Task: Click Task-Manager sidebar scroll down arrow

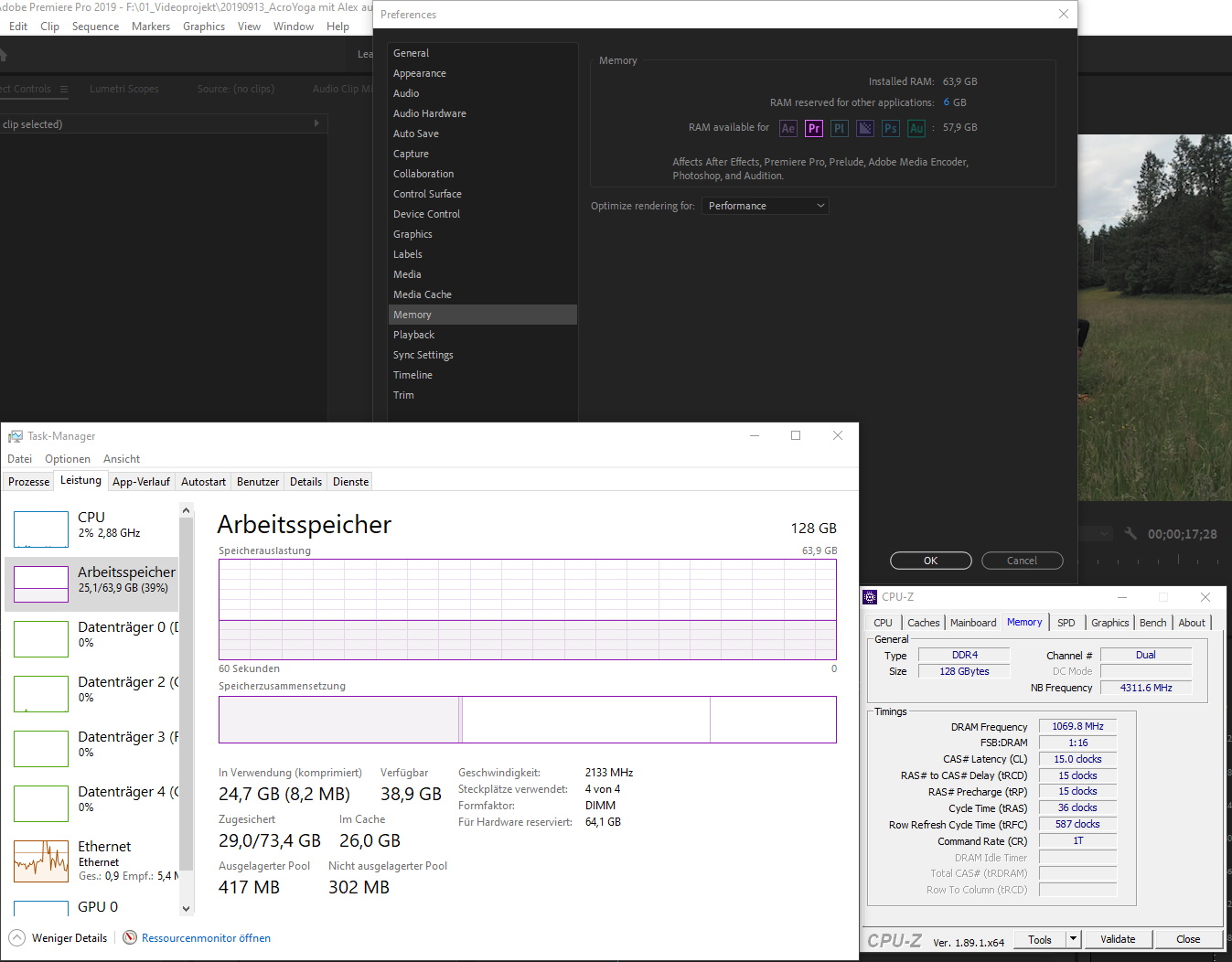Action: pyautogui.click(x=187, y=908)
